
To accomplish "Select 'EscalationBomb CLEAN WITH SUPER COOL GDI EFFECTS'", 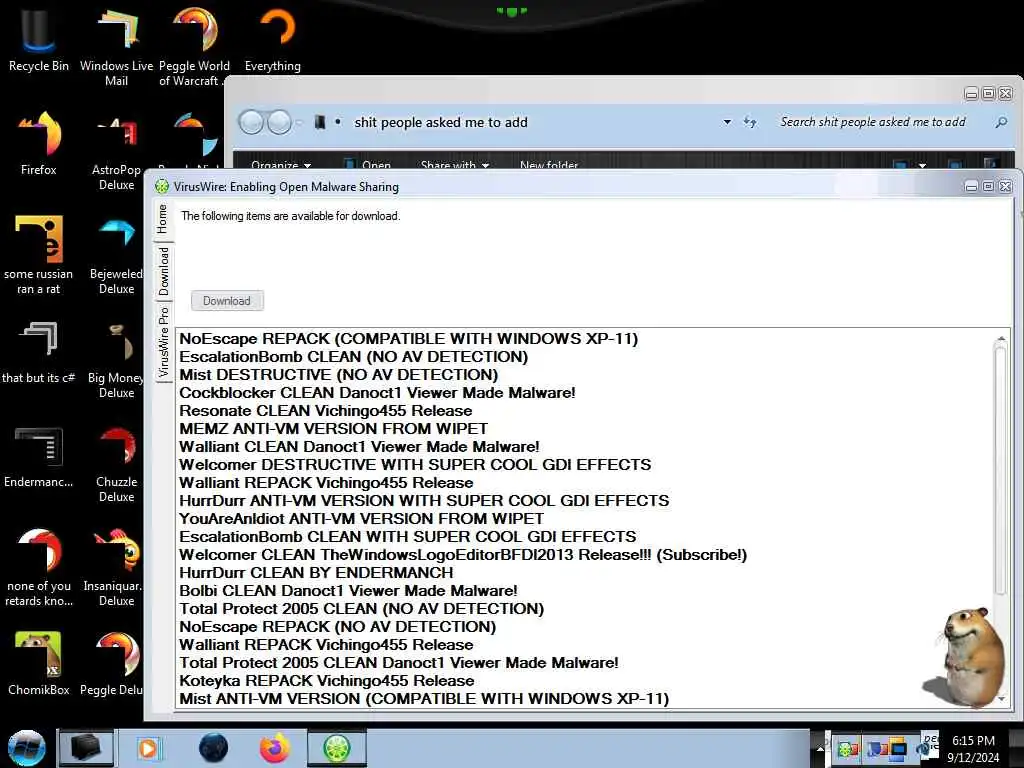I will tap(408, 536).
